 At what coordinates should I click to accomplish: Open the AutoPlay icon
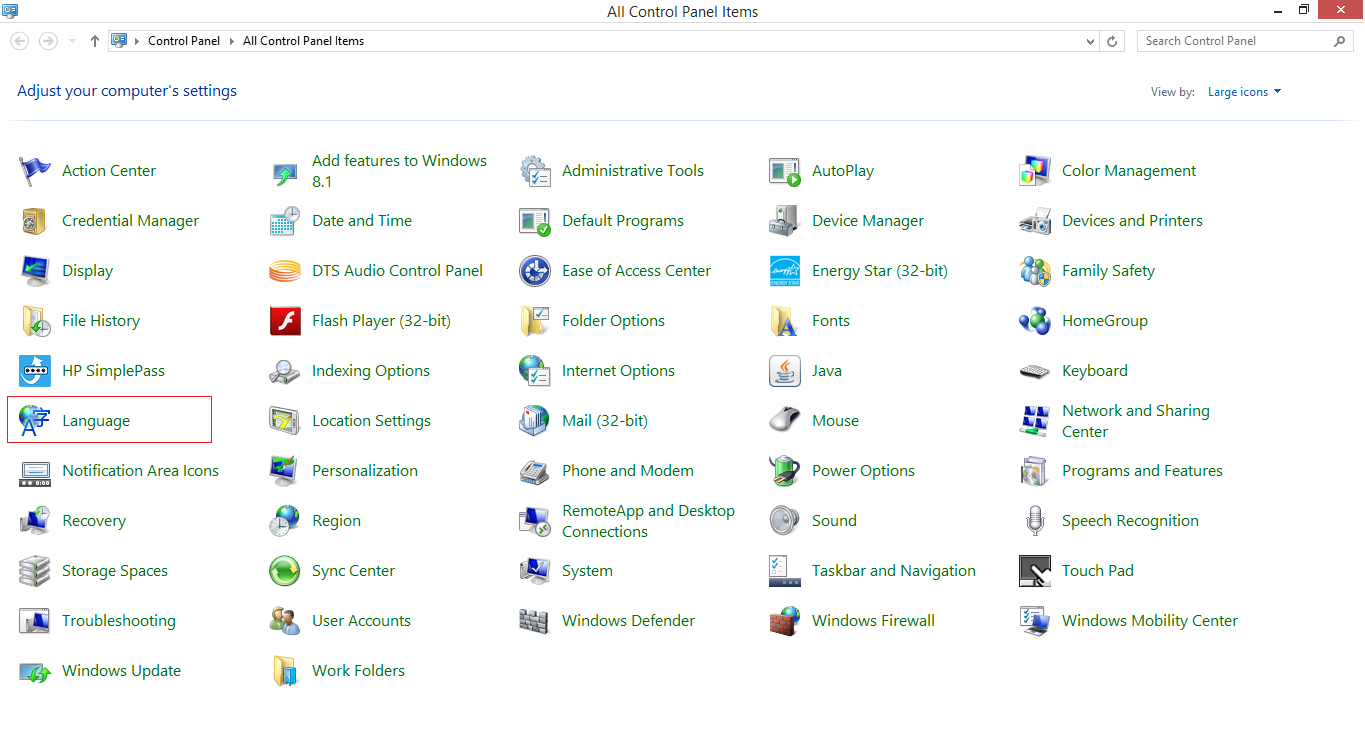point(785,171)
